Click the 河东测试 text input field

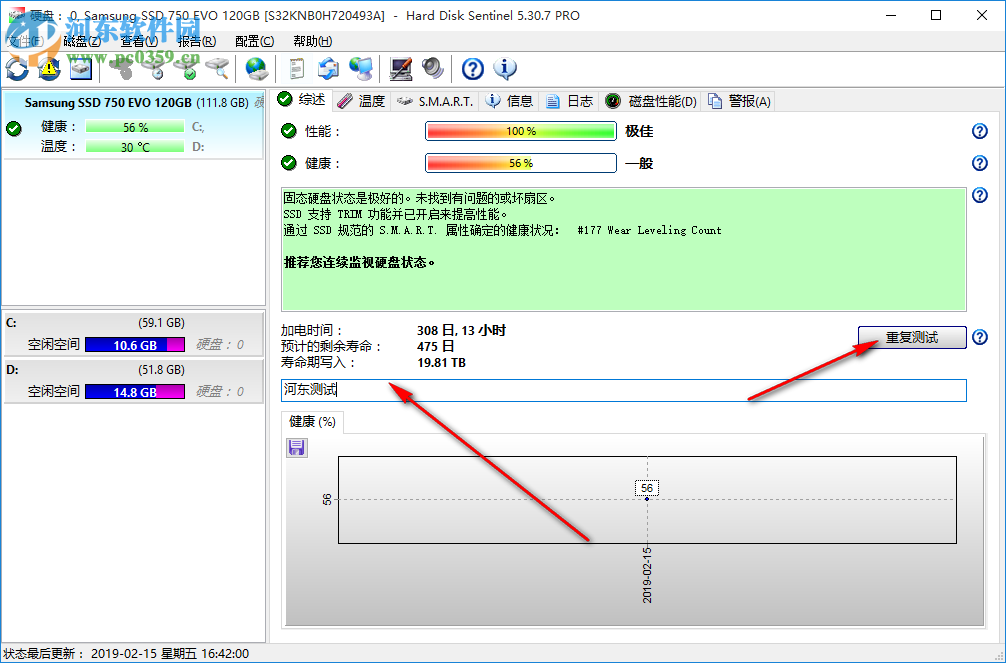click(500, 390)
